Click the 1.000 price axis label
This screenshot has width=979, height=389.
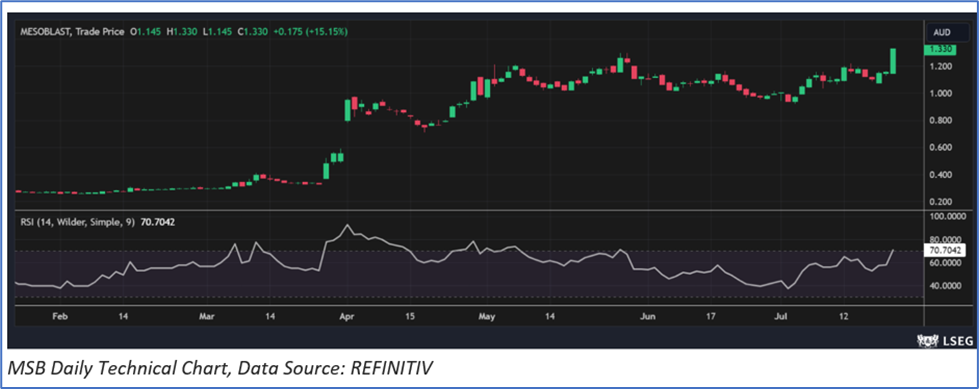(x=940, y=94)
